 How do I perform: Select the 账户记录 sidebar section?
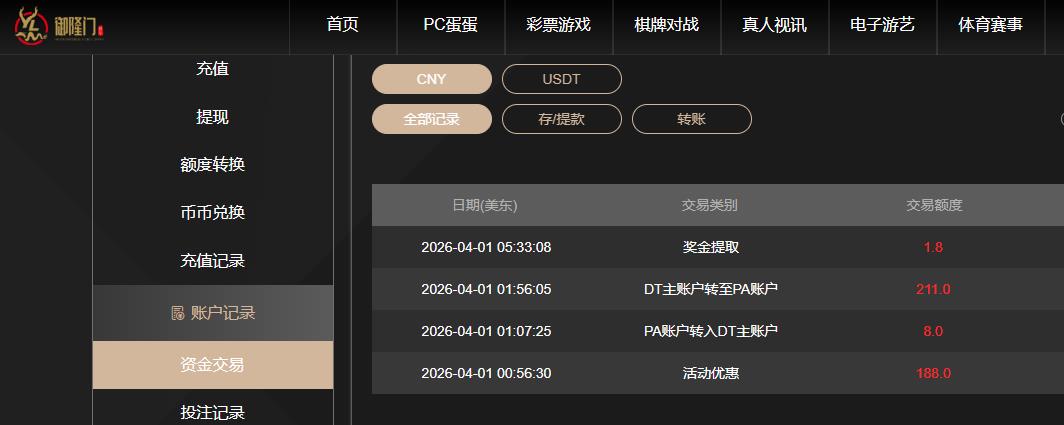coord(212,313)
